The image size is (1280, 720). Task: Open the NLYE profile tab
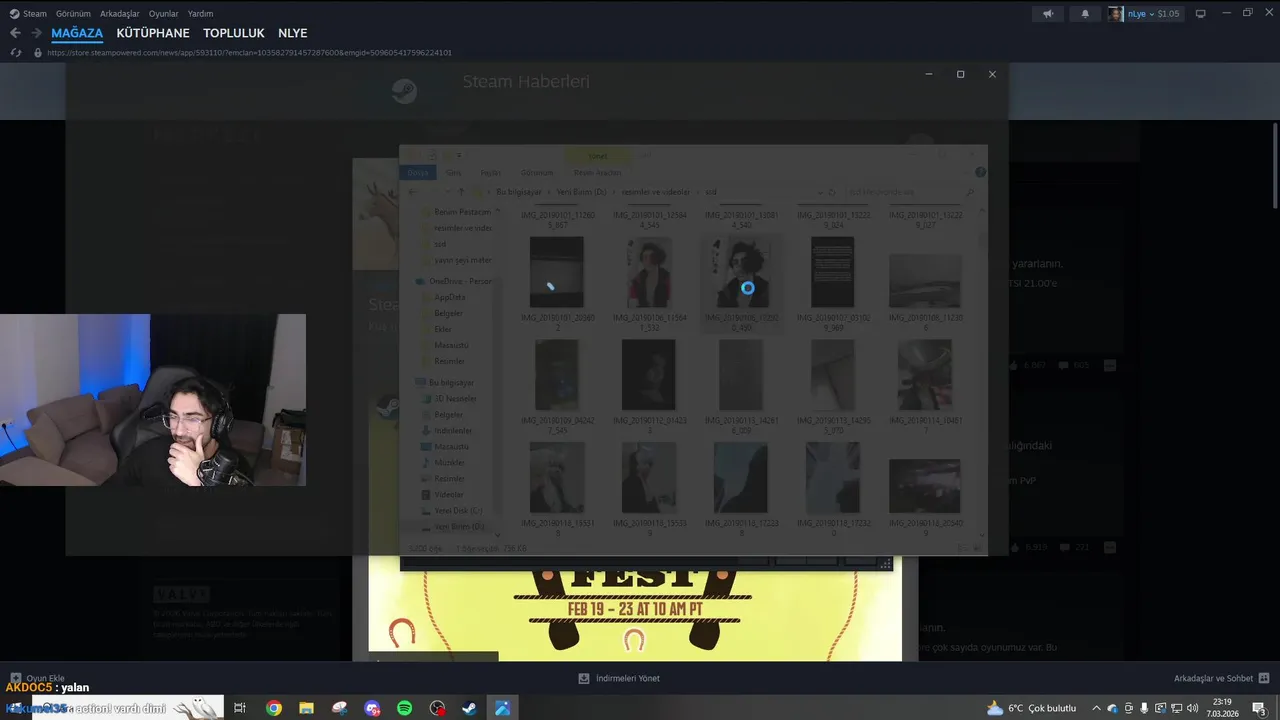pos(293,33)
